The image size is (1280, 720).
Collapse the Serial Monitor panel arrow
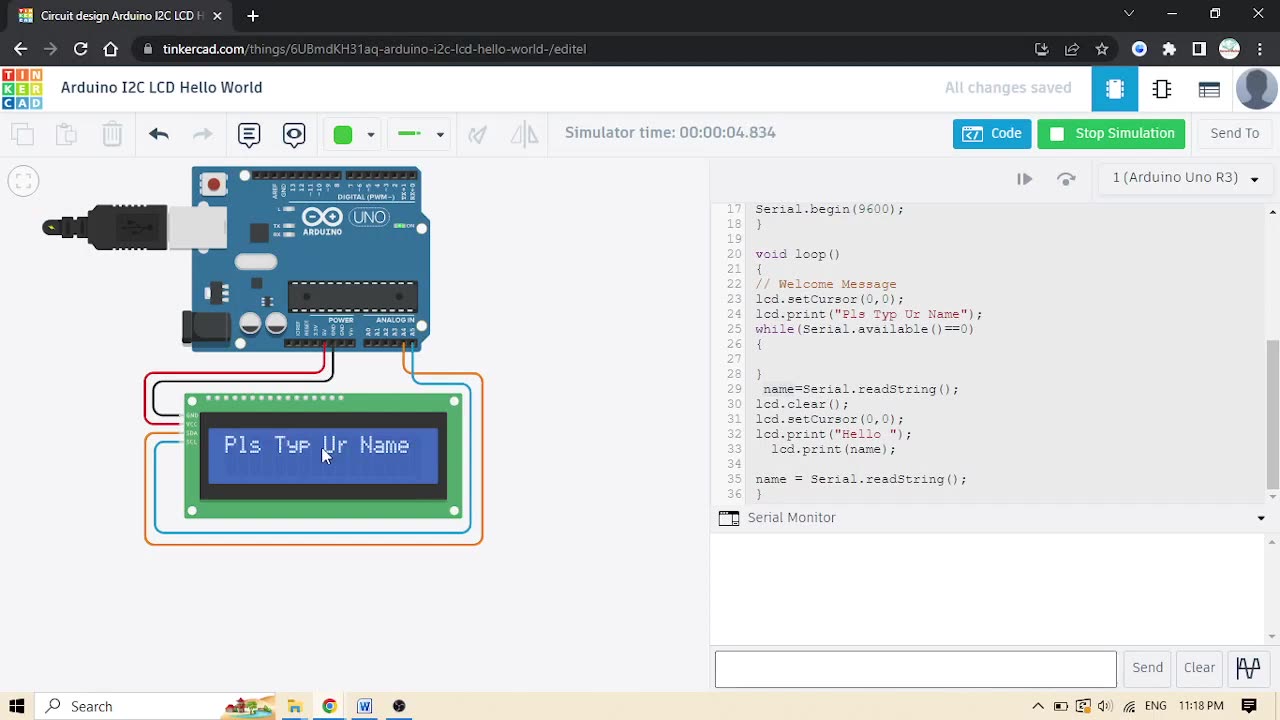coord(1261,518)
